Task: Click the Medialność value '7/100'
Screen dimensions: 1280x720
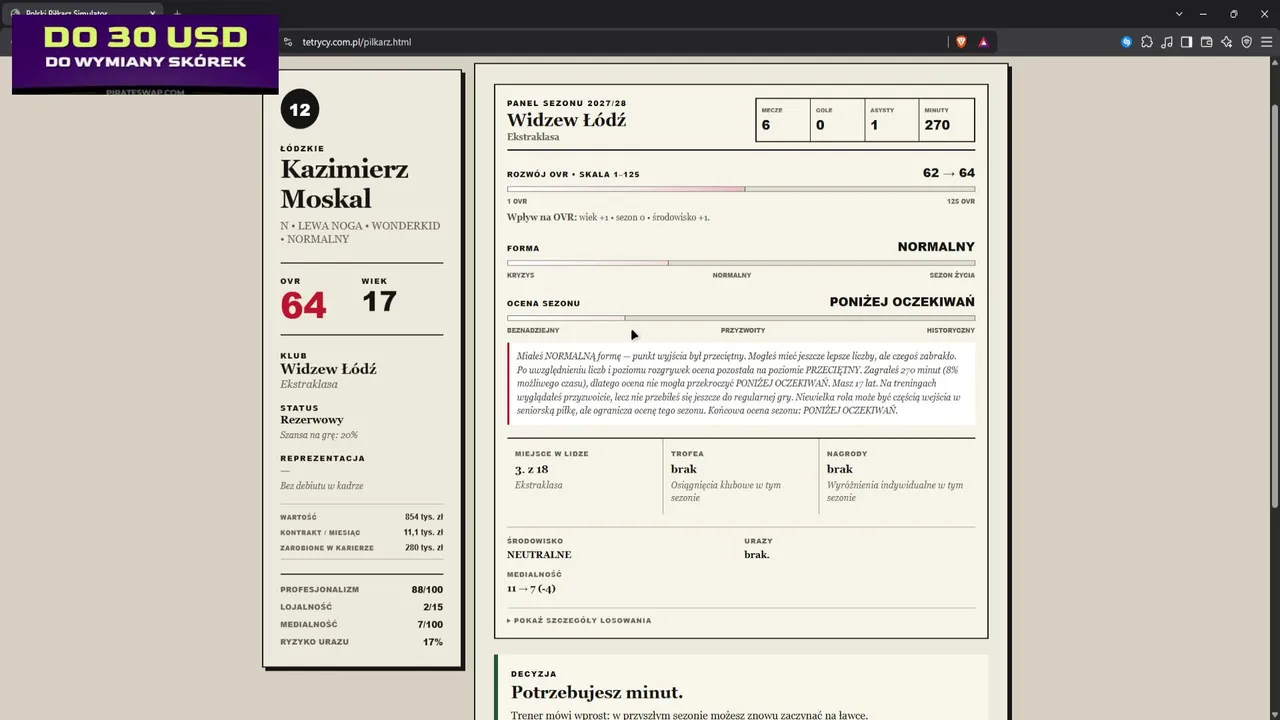Action: pos(430,625)
